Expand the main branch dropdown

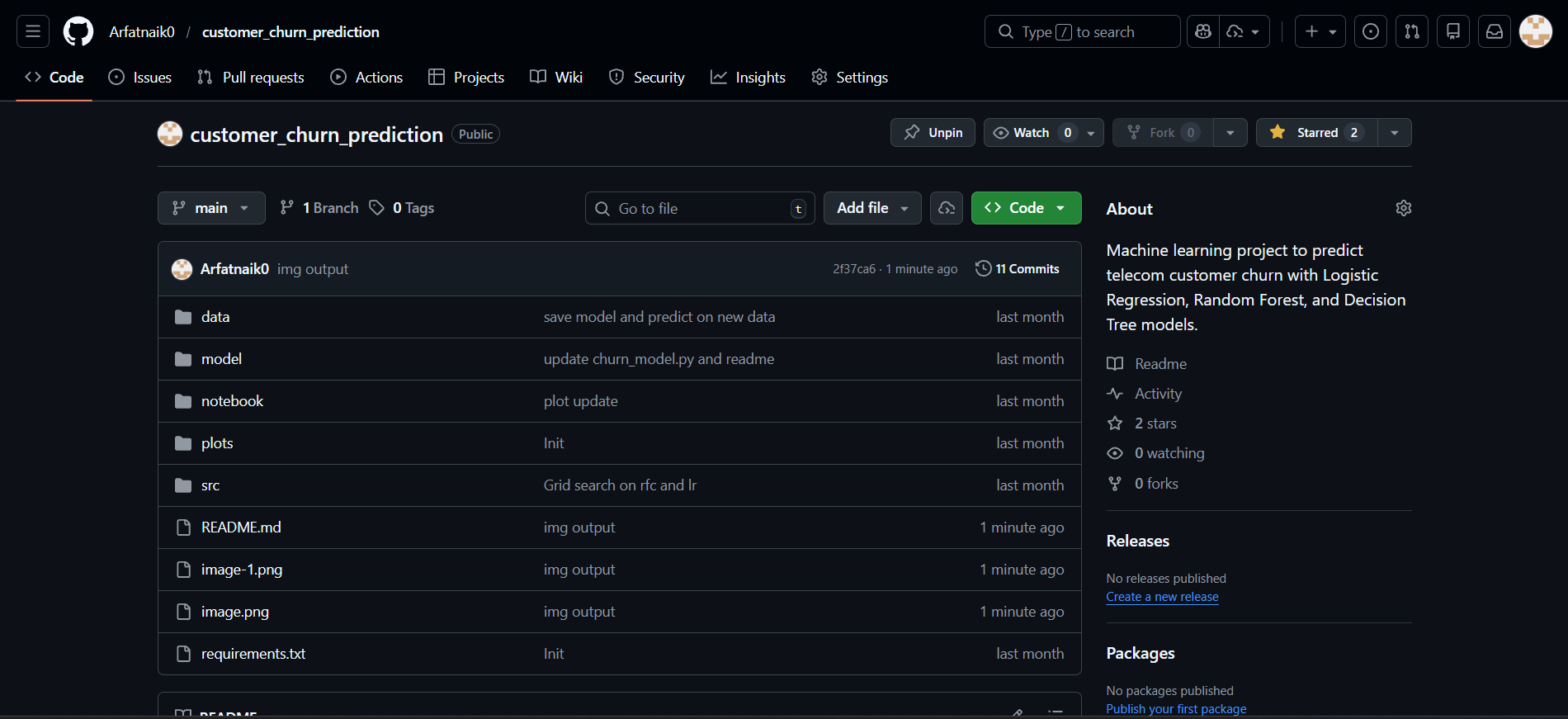[x=211, y=208]
